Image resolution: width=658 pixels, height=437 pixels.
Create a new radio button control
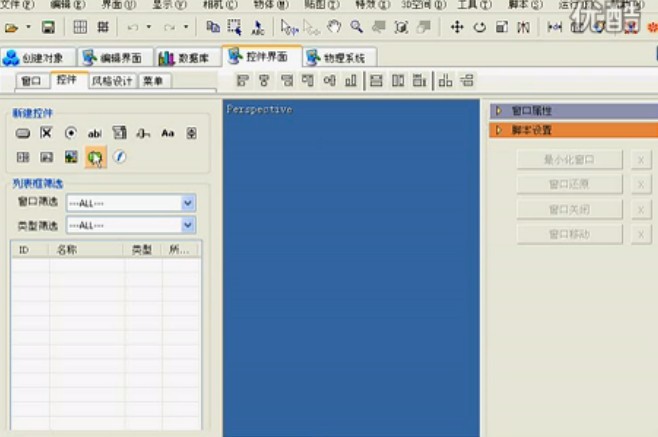[70, 133]
